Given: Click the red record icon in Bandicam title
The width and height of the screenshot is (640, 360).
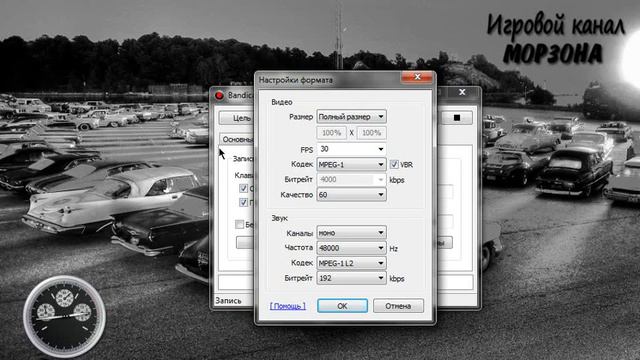Looking at the screenshot, I should 219,96.
